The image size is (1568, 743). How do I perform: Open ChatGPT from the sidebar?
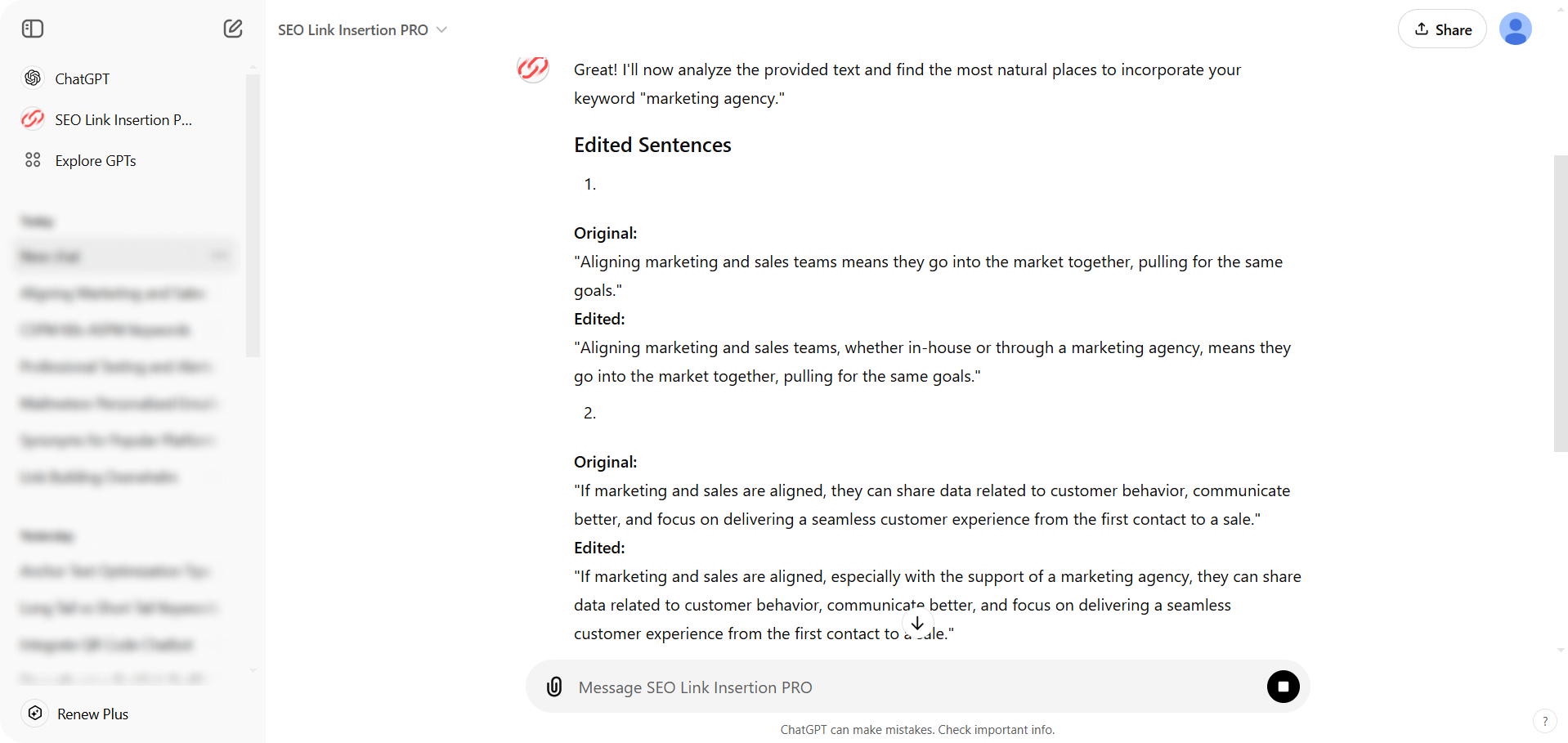click(82, 78)
